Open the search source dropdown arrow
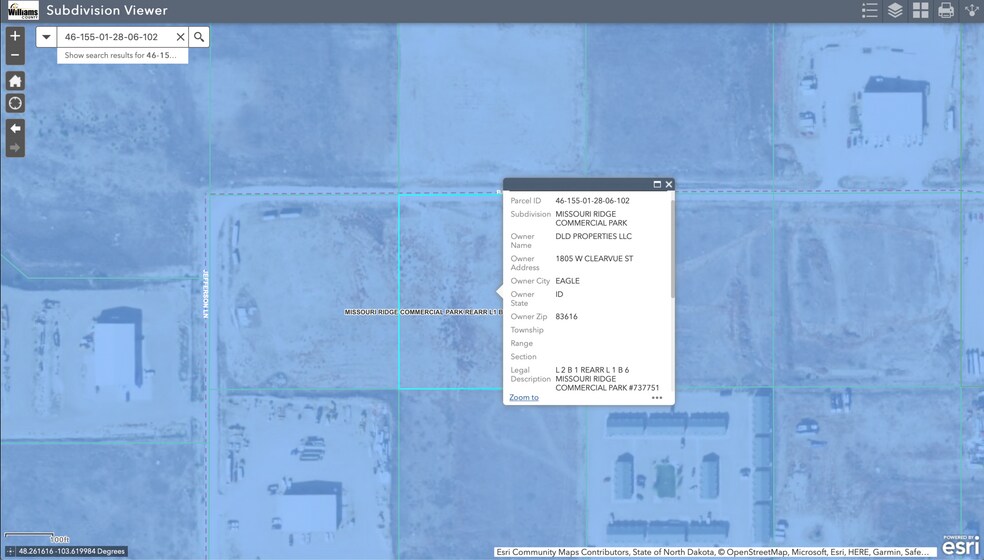The height and width of the screenshot is (560, 984). 46,37
